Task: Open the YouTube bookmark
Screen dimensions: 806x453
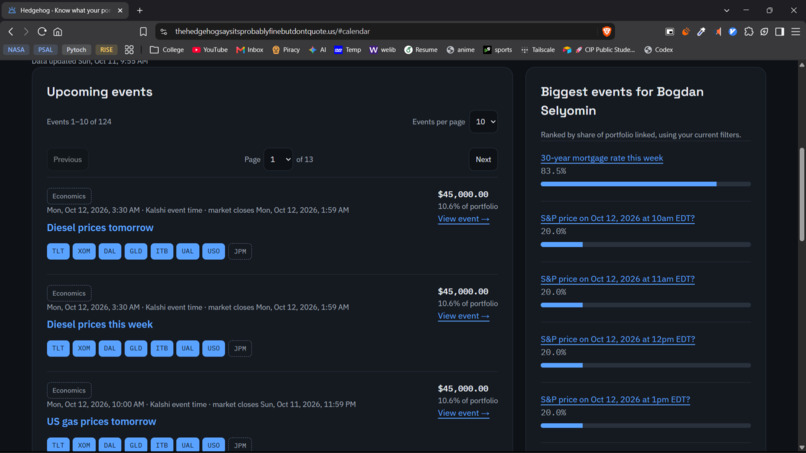Action: tap(210, 50)
